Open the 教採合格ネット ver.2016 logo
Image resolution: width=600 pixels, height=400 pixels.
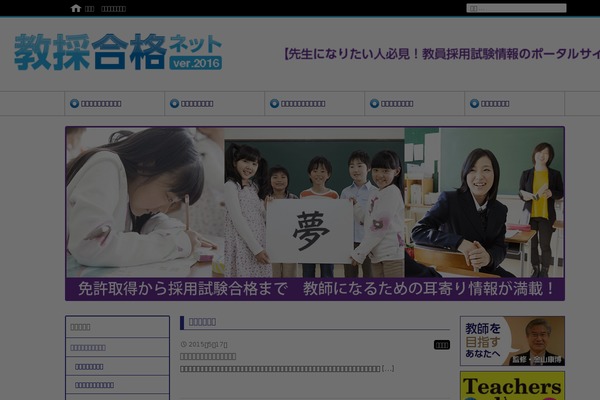[x=118, y=52]
